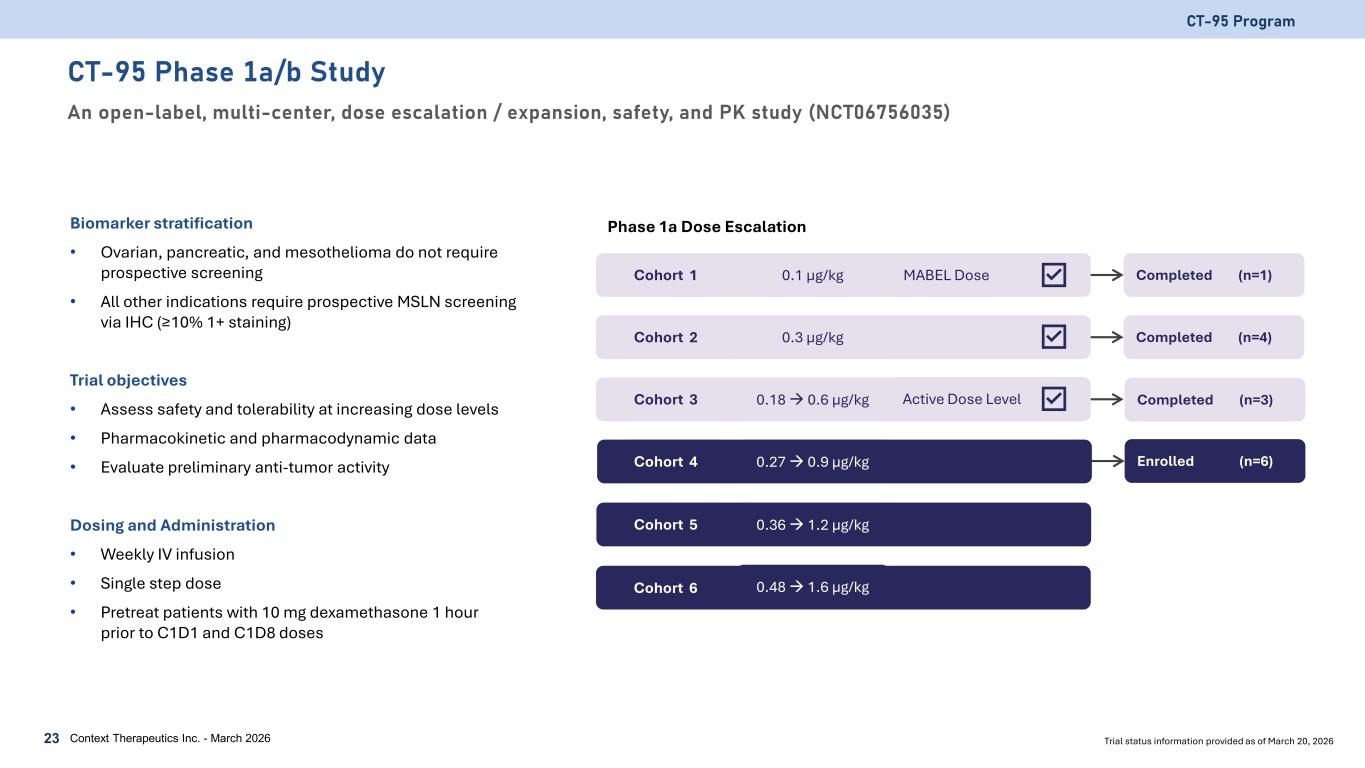Click the Biomarker stratification heading
1365x768 pixels.
pyautogui.click(x=161, y=223)
